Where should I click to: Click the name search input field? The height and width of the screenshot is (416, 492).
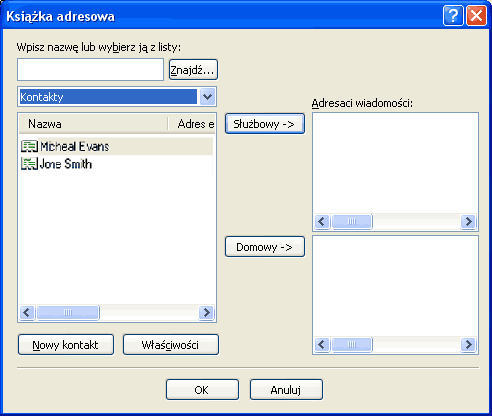[90, 70]
